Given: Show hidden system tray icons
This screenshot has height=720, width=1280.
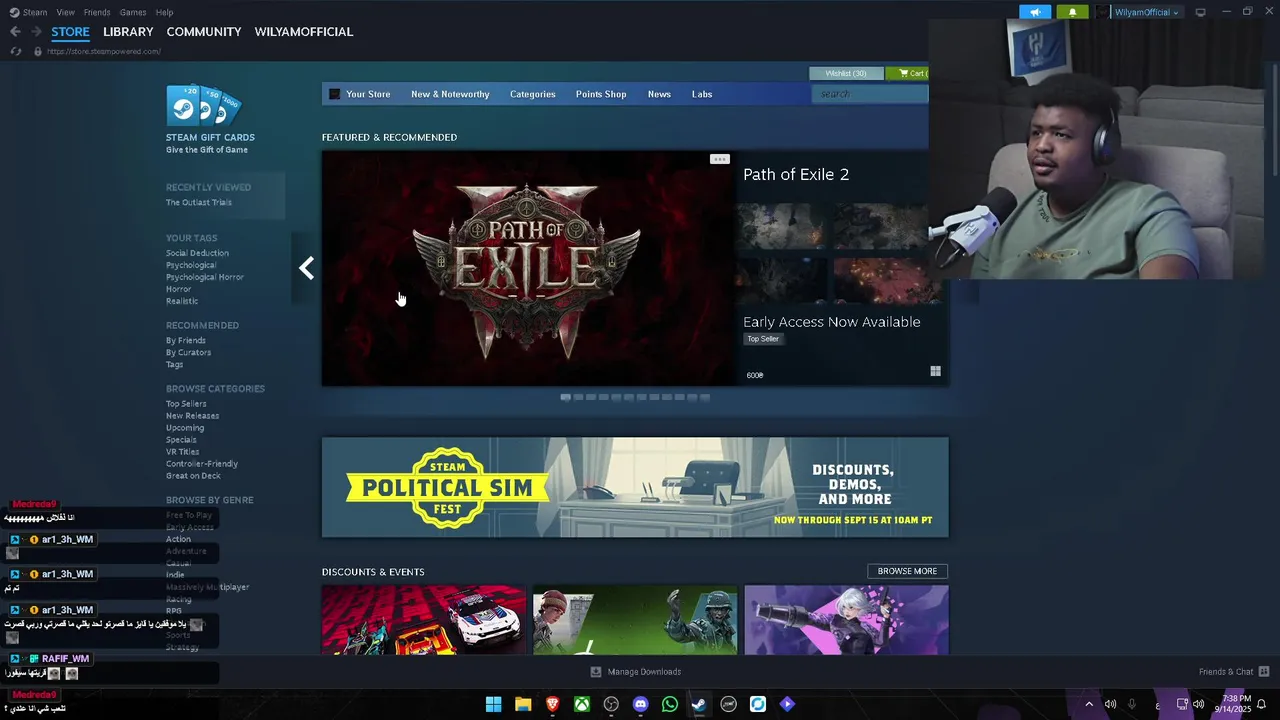Looking at the screenshot, I should 1089,704.
